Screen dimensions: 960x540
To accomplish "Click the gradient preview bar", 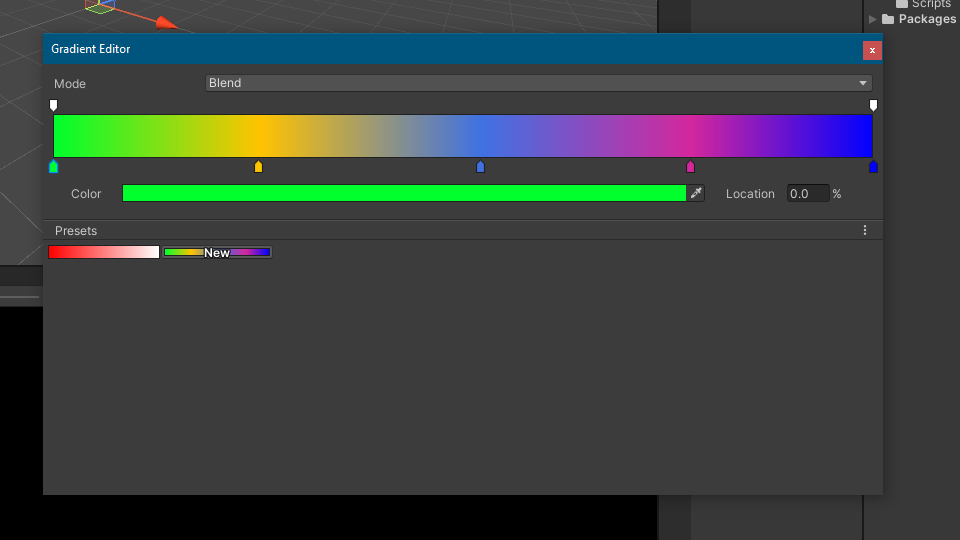I will (463, 136).
